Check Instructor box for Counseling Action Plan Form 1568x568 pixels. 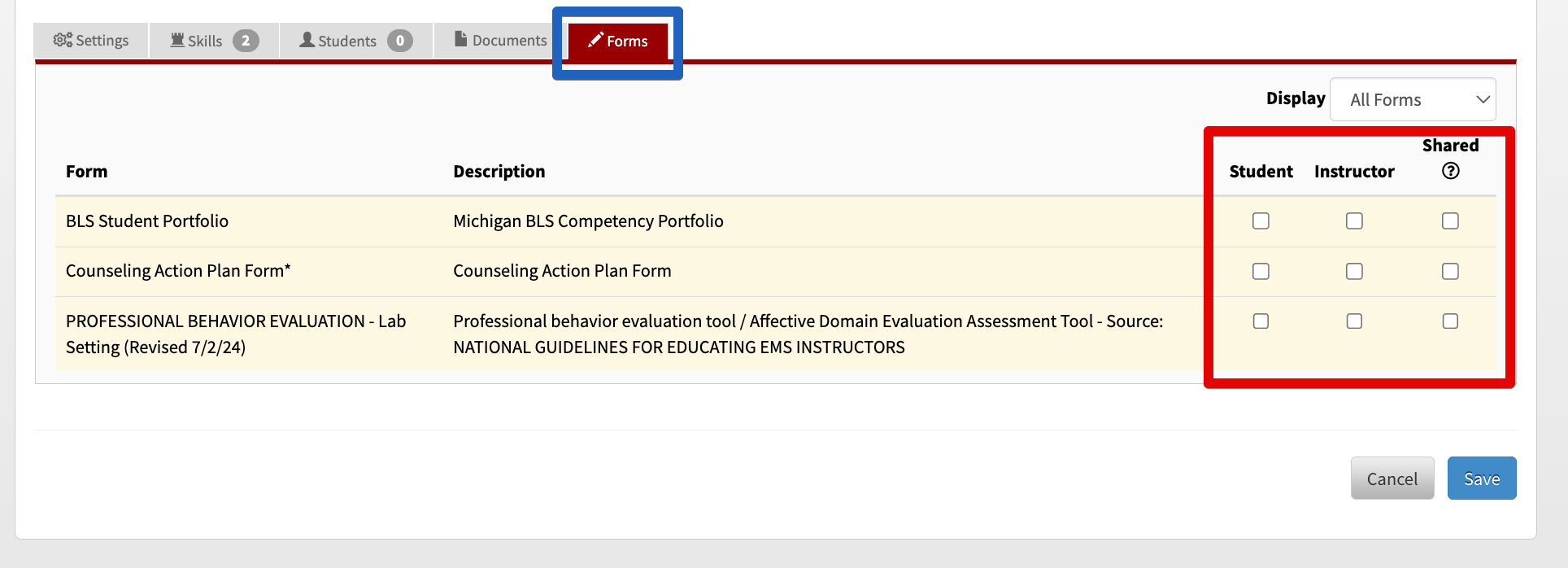(1354, 271)
